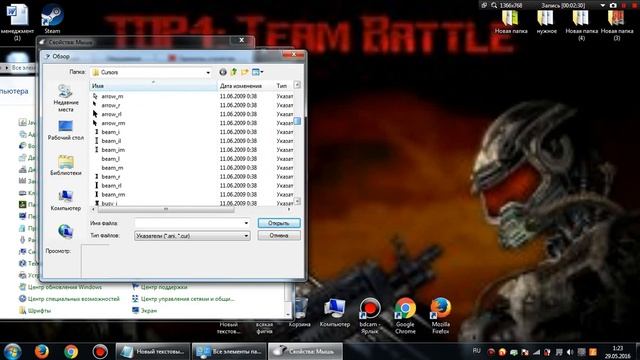The image size is (640, 360).
Task: Select Рабочий стол in the places bar
Action: click(65, 131)
